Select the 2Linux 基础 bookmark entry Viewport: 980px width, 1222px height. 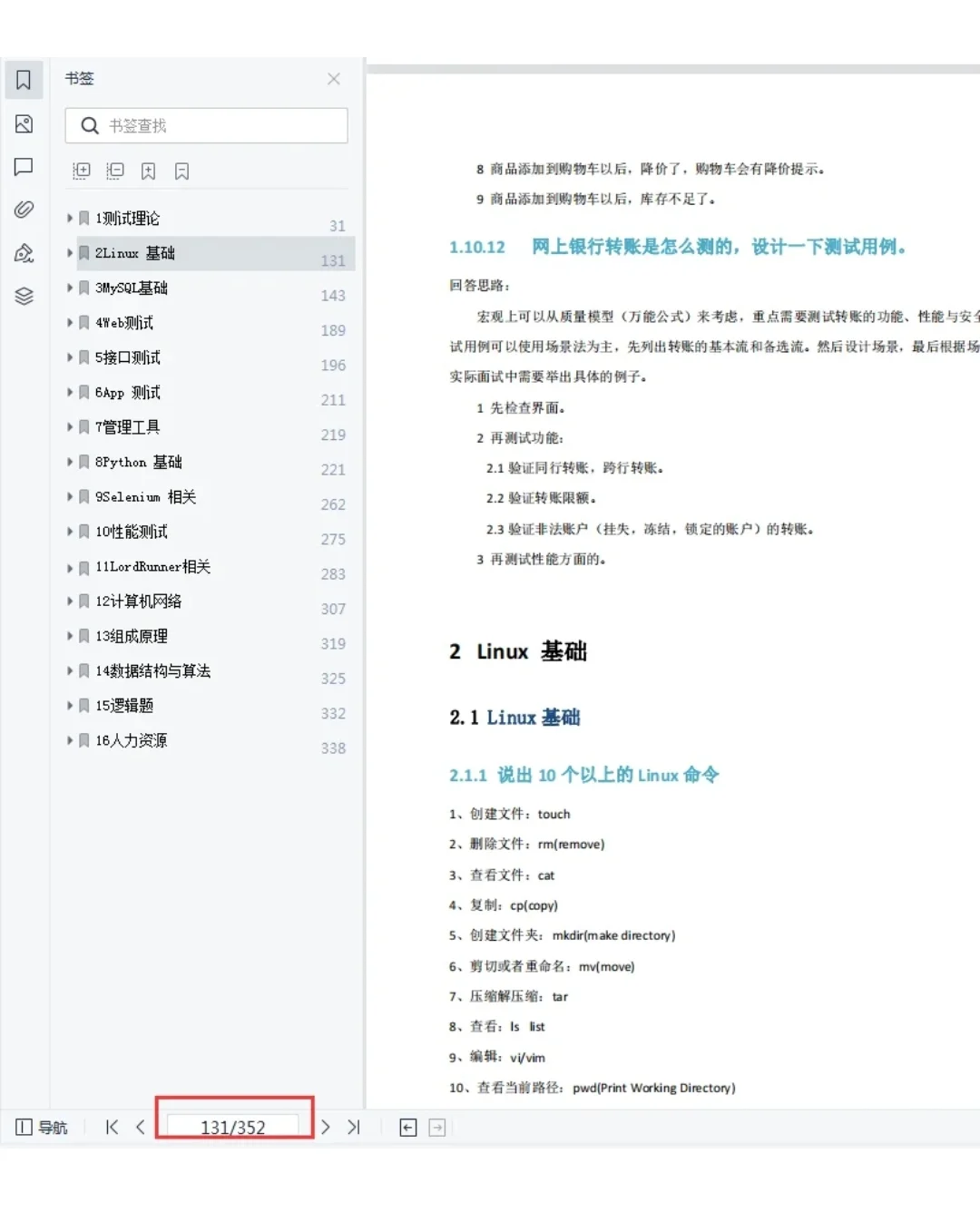(136, 253)
